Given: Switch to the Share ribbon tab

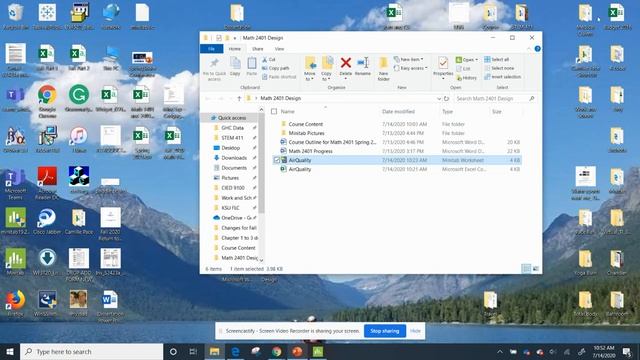Looking at the screenshot, I should pos(258,49).
